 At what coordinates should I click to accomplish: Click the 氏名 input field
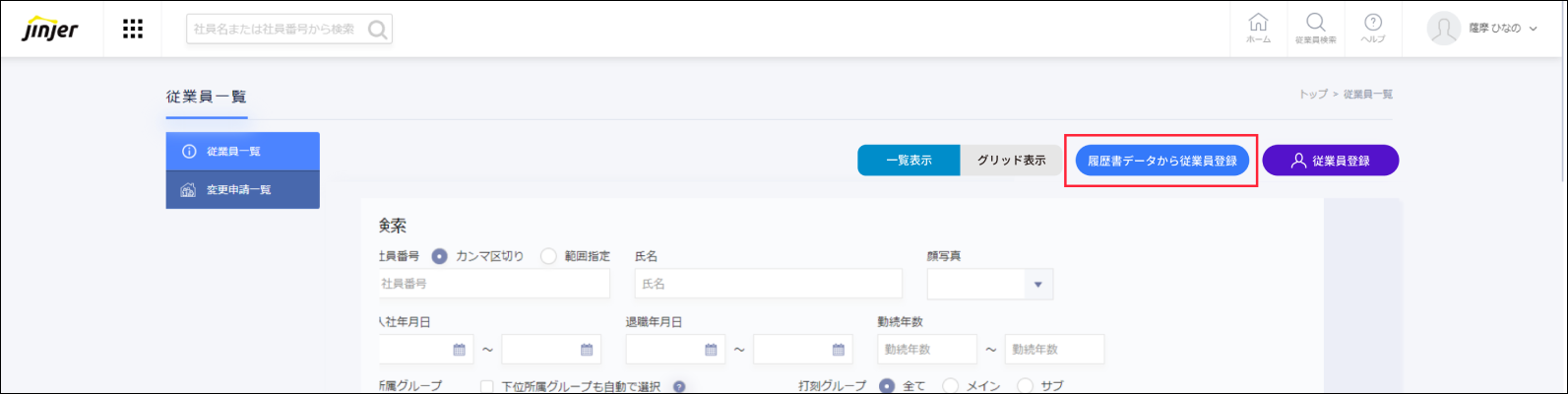pos(768,284)
